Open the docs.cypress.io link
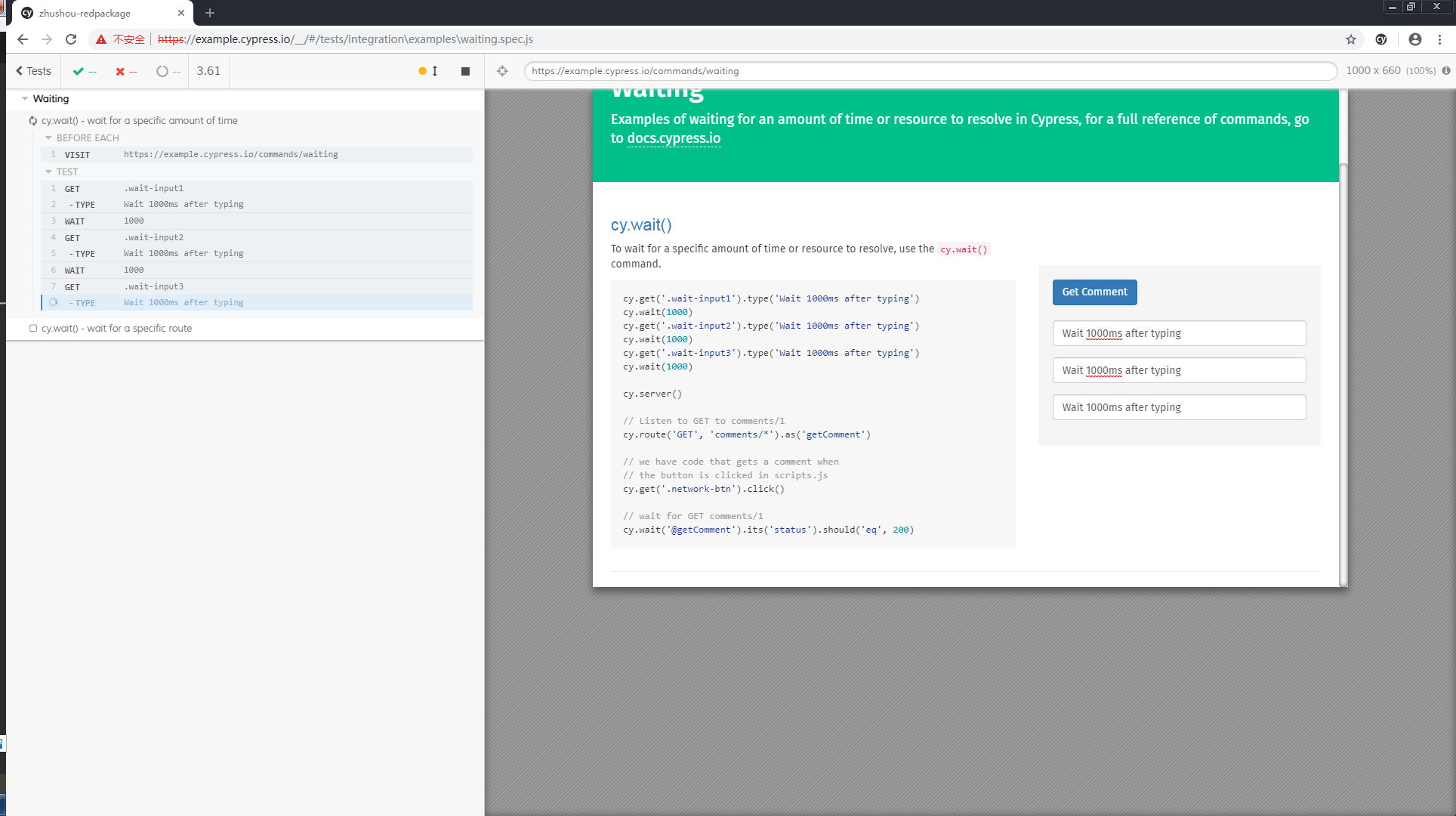Viewport: 1456px width, 816px height. click(674, 138)
